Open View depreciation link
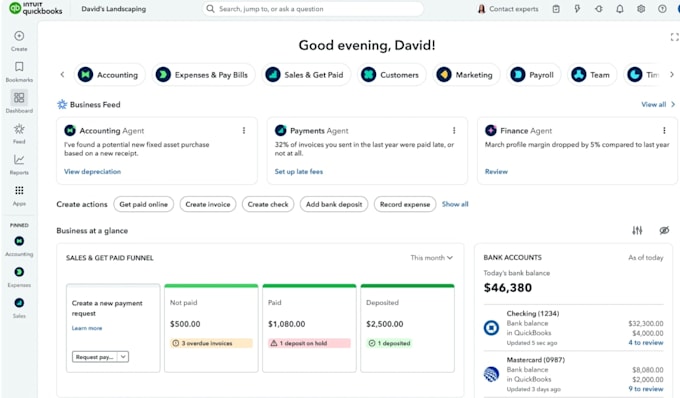 point(92,172)
